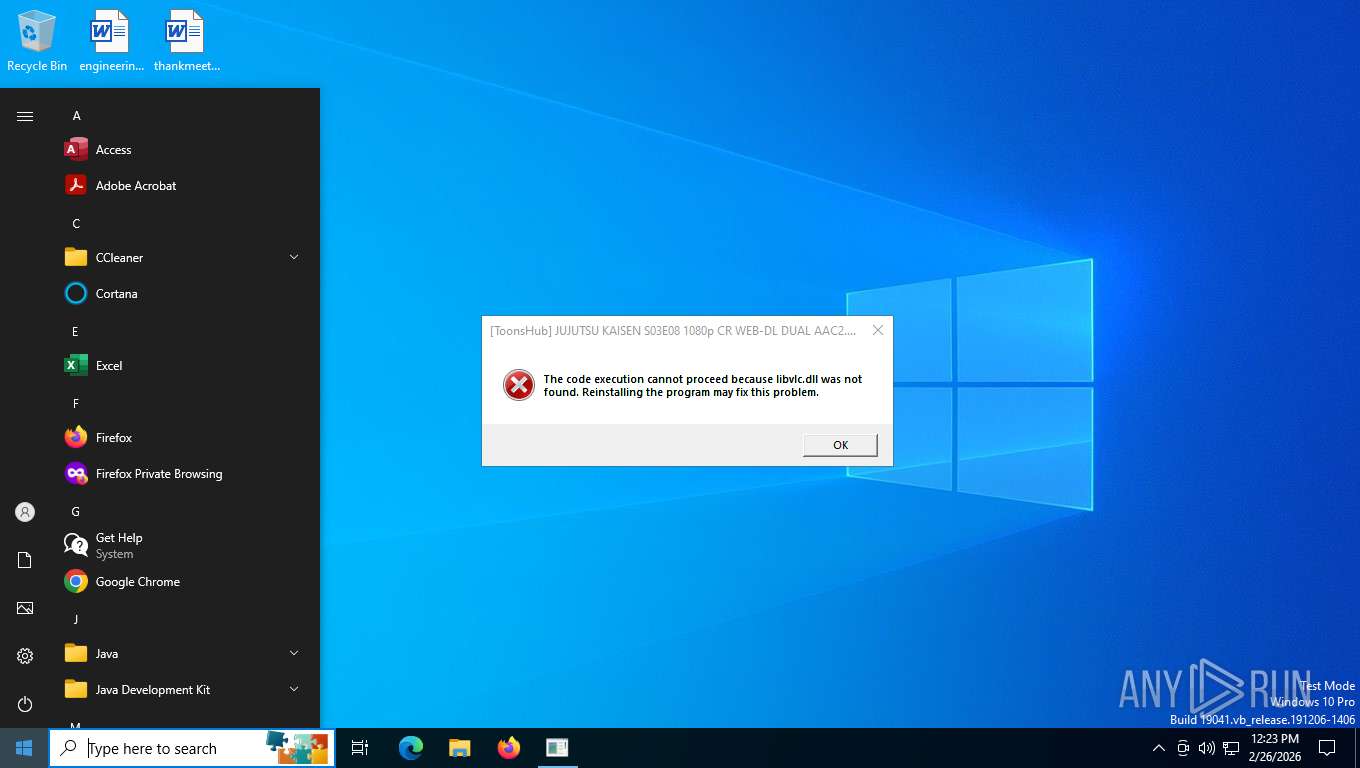This screenshot has height=768, width=1360.
Task: Expand the Java Development Kit chevron
Action: (294, 690)
